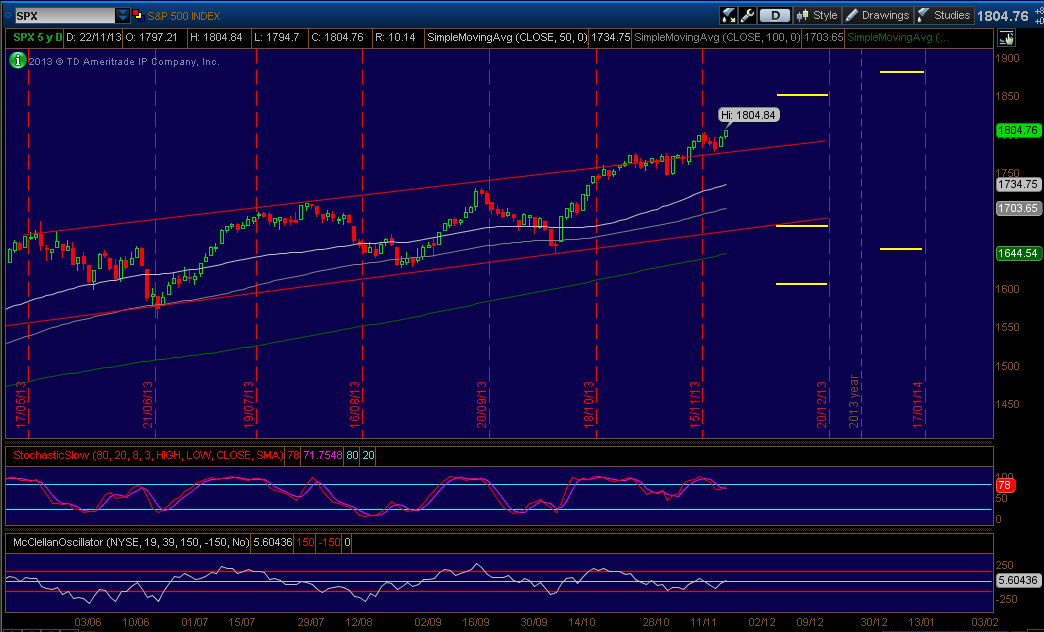The width and height of the screenshot is (1044, 632).
Task: Click the SPX 5 y D timeframe label
Action: pos(37,37)
